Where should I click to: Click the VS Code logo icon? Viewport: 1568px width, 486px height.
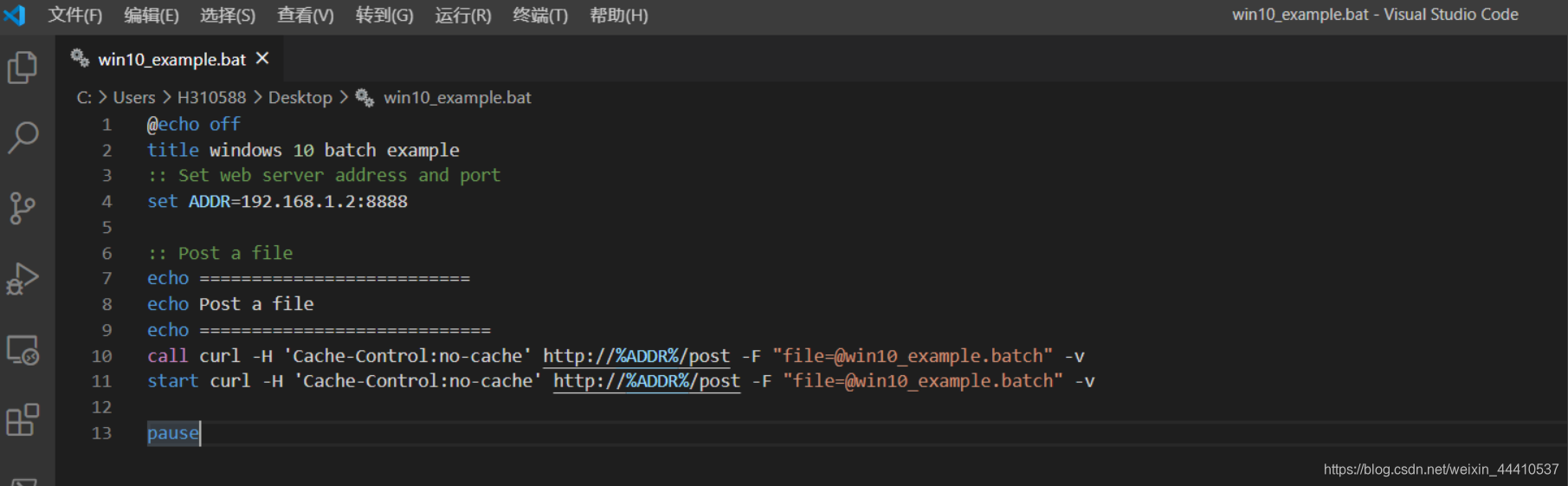[15, 15]
